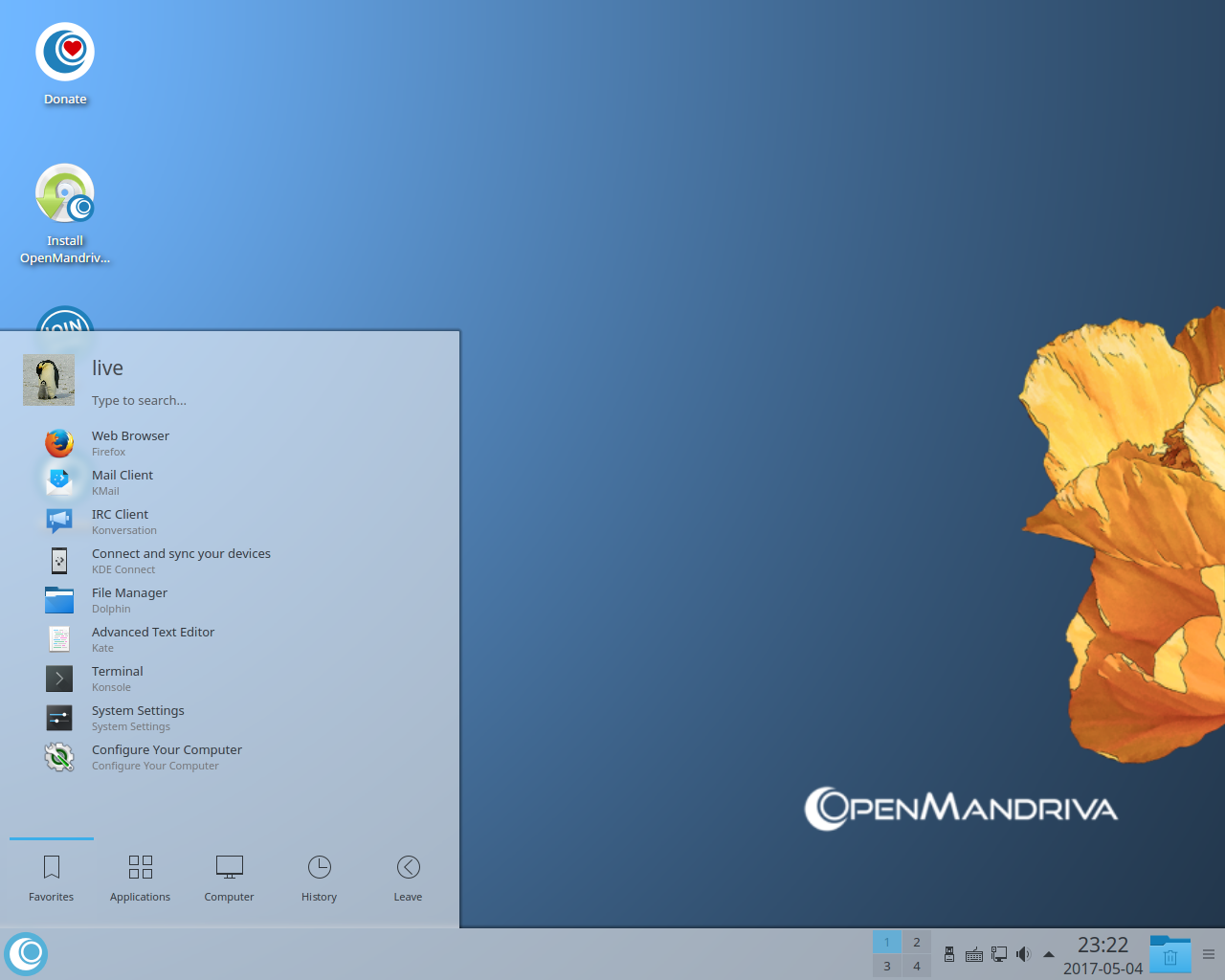Open the System Settings slider icon
The width and height of the screenshot is (1225, 980).
click(59, 718)
